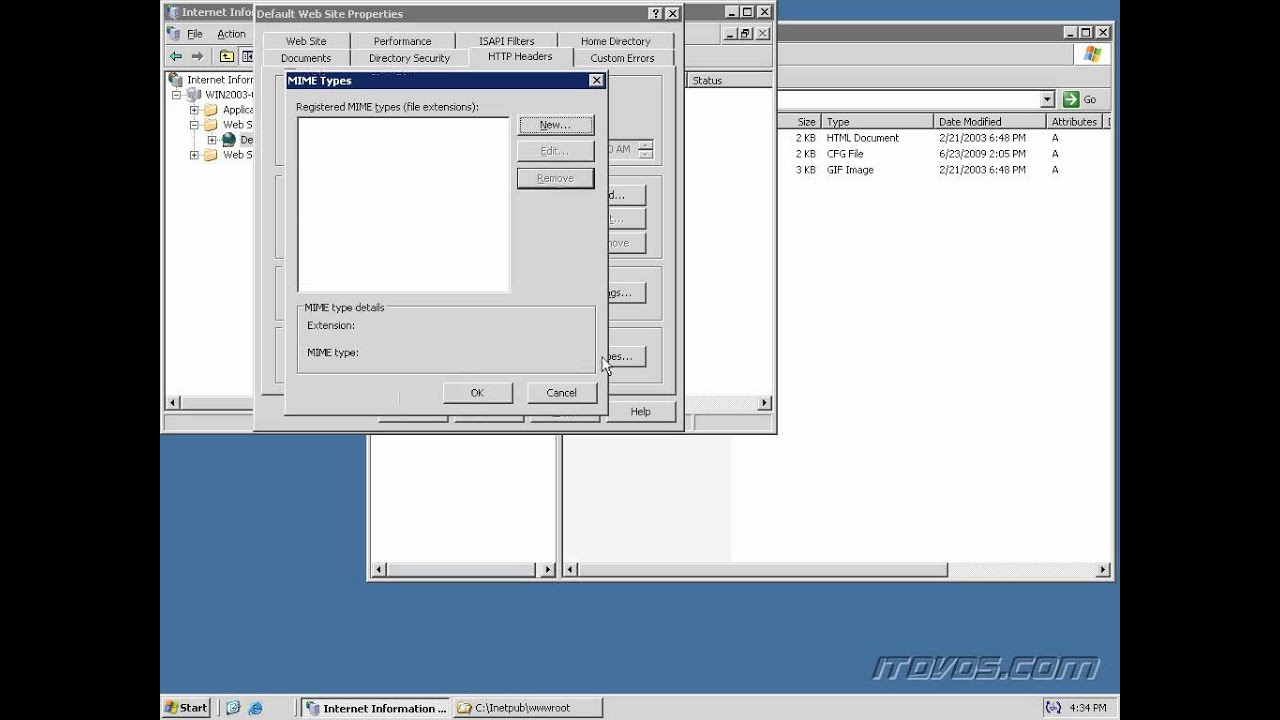Collapse the WIN2003 server tree node
Image resolution: width=1280 pixels, height=720 pixels.
point(177,95)
